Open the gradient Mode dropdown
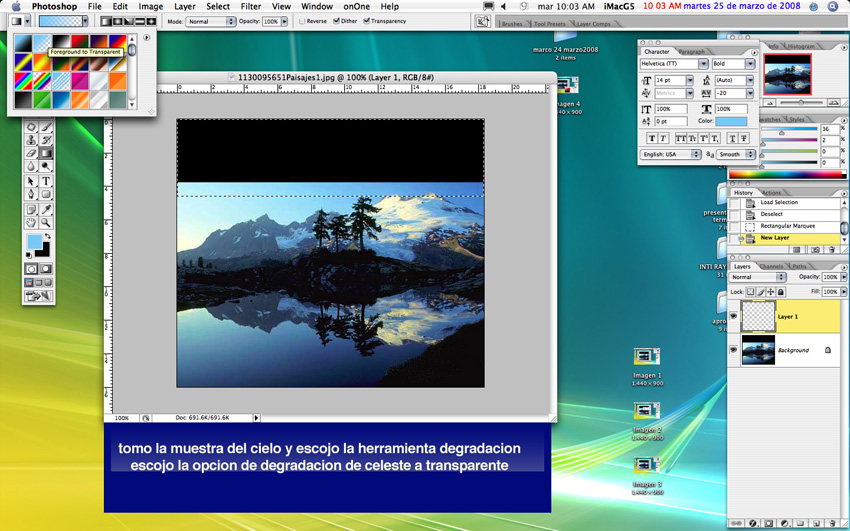The height and width of the screenshot is (531, 850). click(211, 21)
